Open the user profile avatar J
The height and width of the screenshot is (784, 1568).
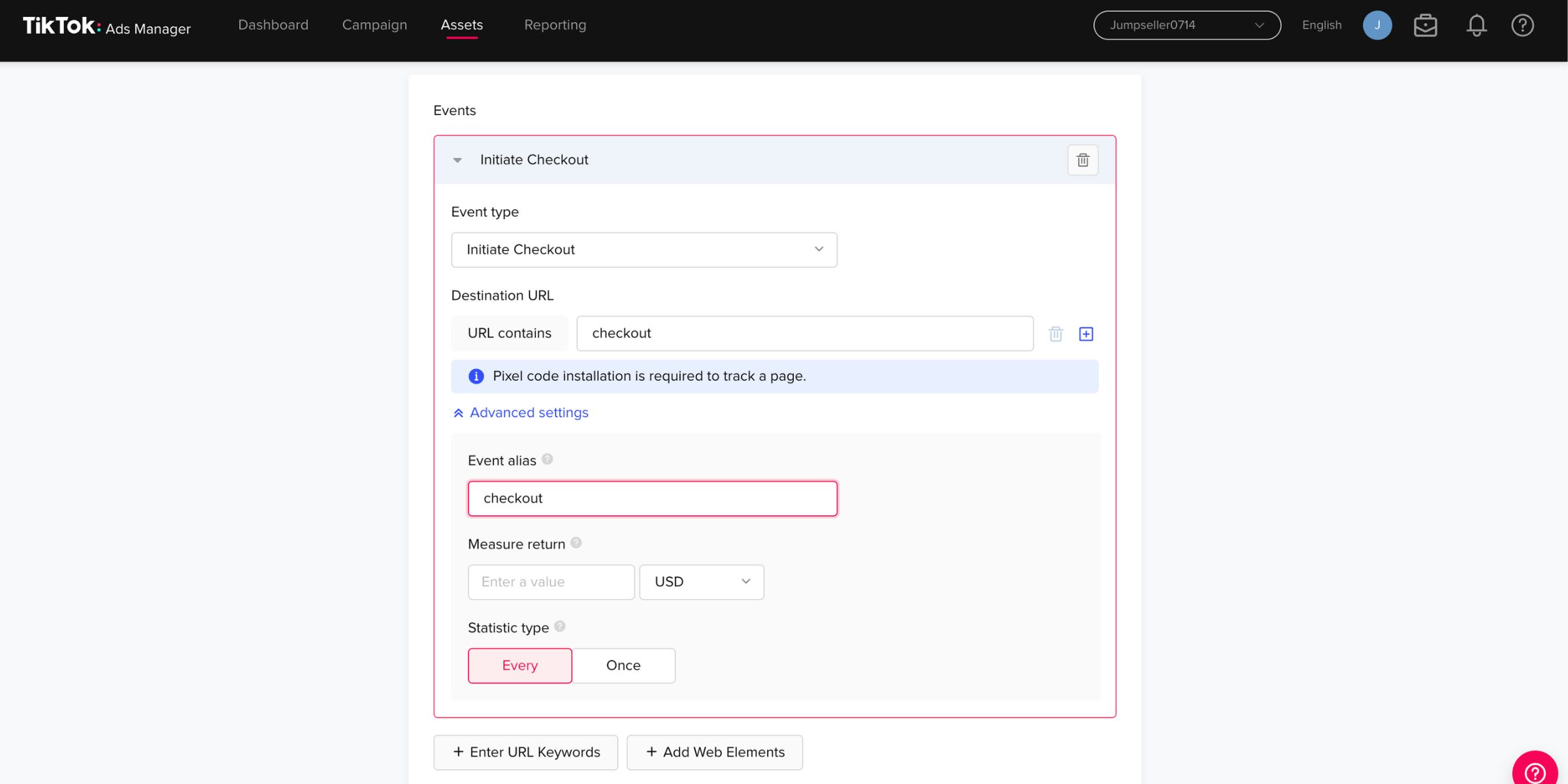pyautogui.click(x=1377, y=25)
